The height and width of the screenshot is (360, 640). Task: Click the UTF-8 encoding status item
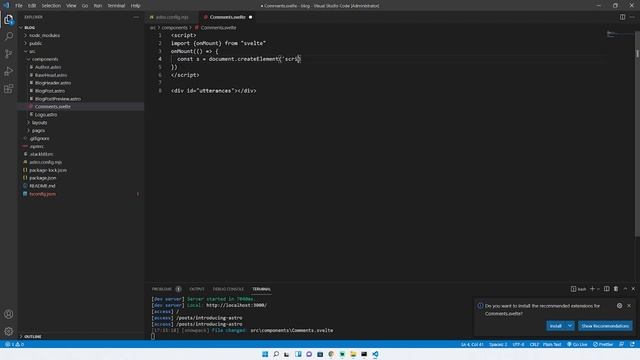coord(518,344)
